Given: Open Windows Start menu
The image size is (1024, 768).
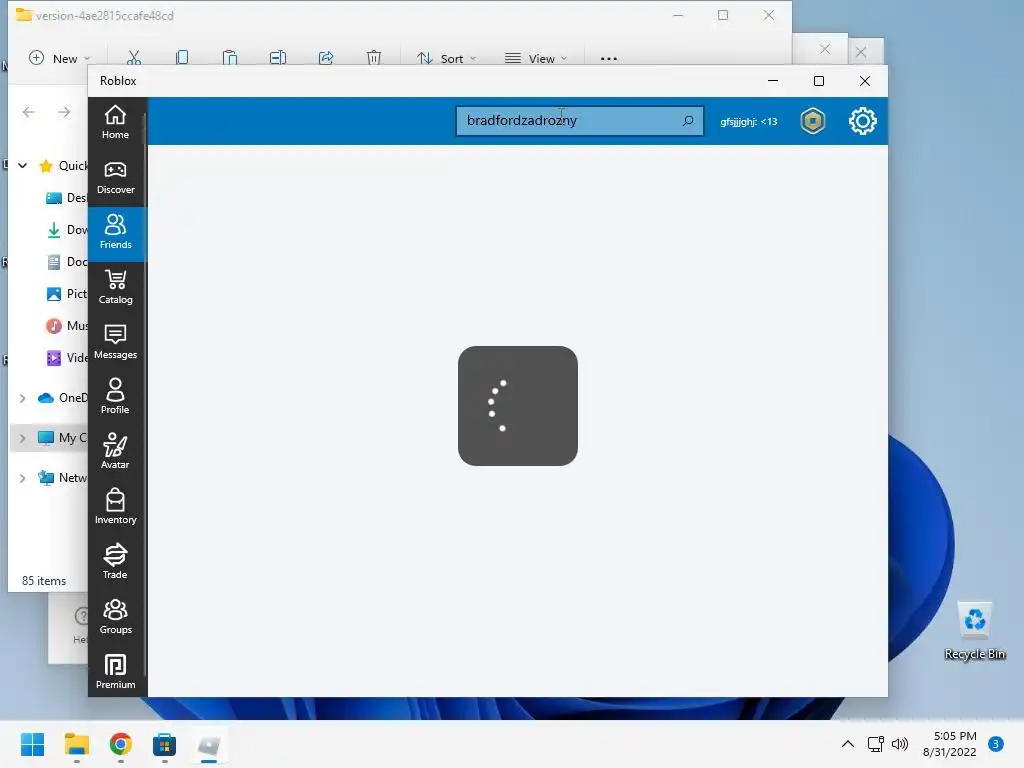Looking at the screenshot, I should coord(33,744).
